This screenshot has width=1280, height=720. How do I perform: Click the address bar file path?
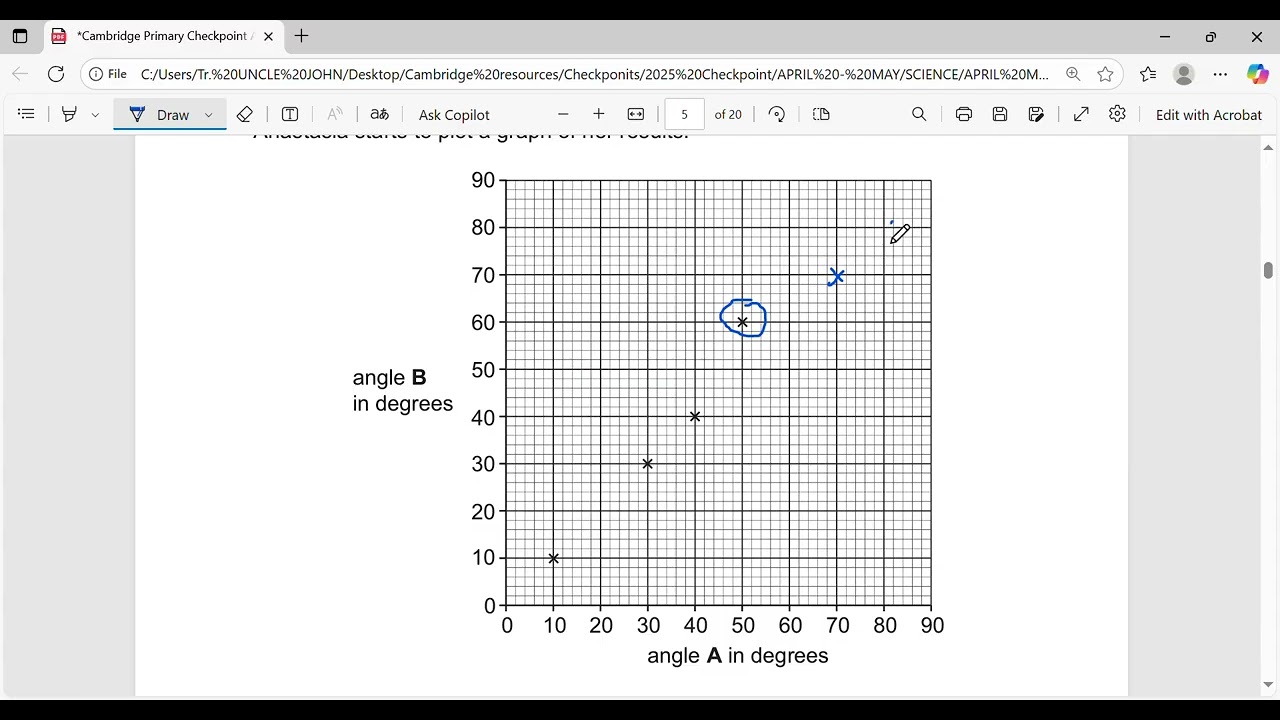(595, 74)
